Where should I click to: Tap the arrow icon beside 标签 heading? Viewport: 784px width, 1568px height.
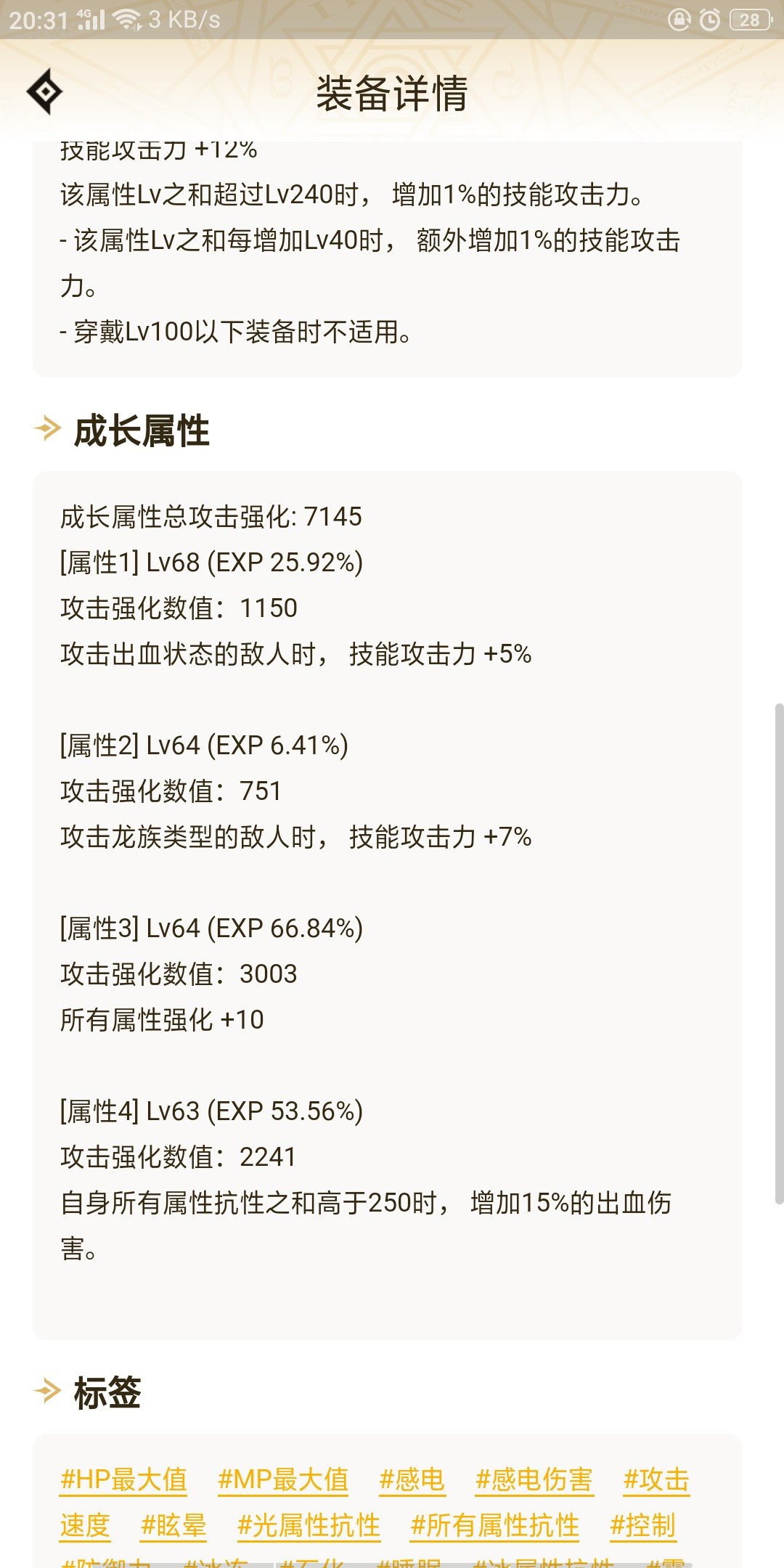(x=47, y=1391)
